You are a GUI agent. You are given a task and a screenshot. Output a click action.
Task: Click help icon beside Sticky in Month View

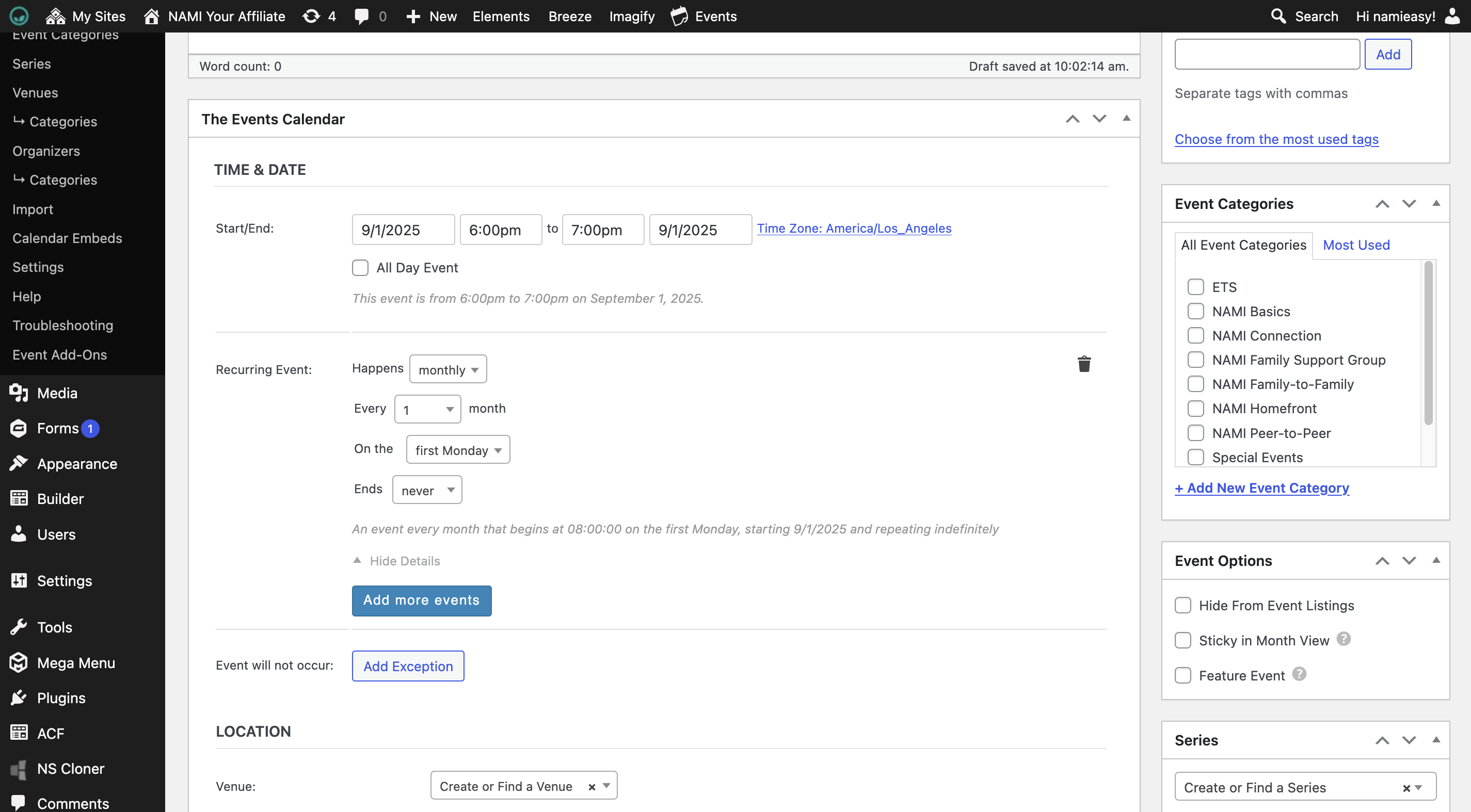coord(1344,639)
